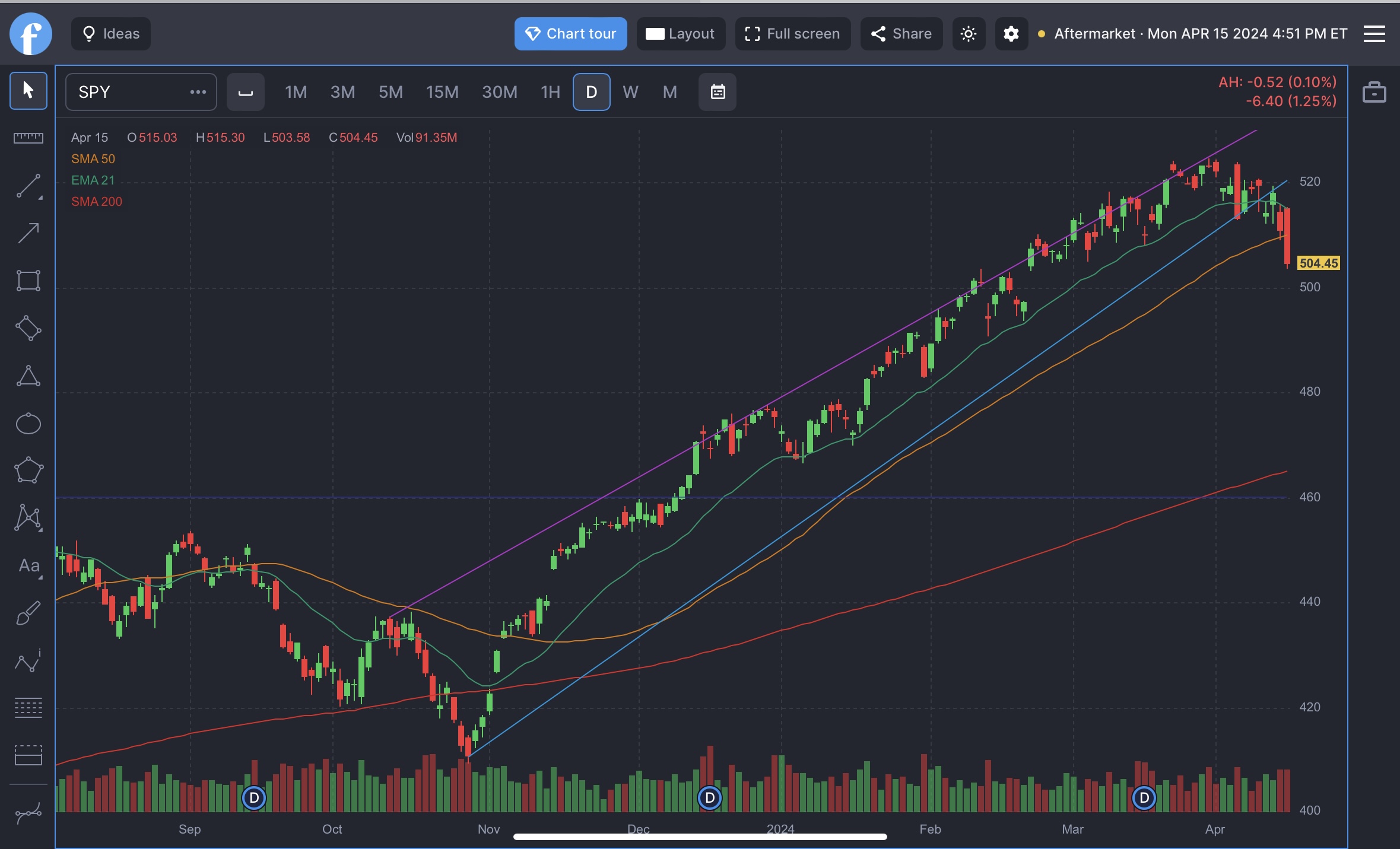
Task: Switch to 3M timeframe
Action: tap(342, 92)
